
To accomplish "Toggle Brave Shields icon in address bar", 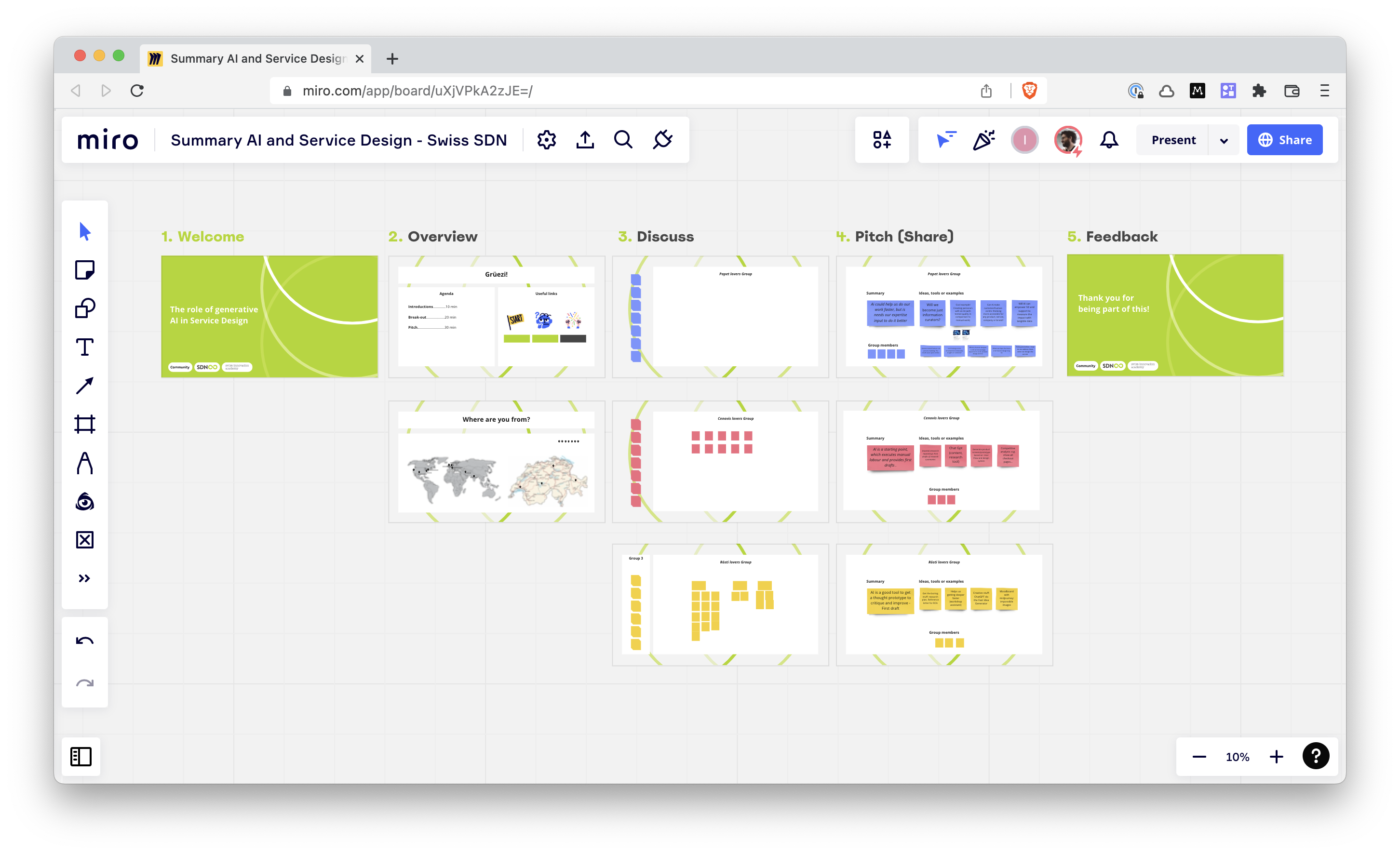I will [x=1029, y=91].
